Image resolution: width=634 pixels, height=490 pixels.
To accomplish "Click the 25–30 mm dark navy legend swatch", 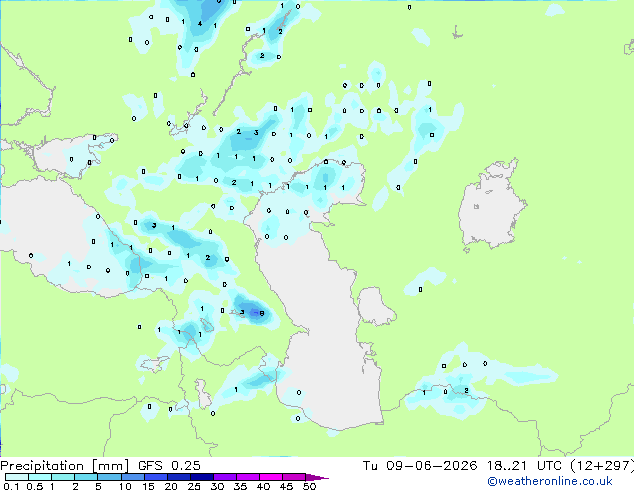I will [202, 477].
